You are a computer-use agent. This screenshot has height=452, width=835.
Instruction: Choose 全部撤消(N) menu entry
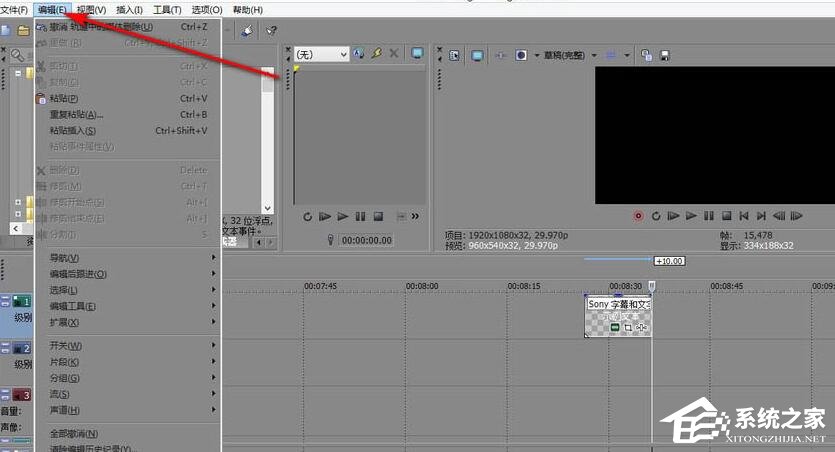coord(127,433)
